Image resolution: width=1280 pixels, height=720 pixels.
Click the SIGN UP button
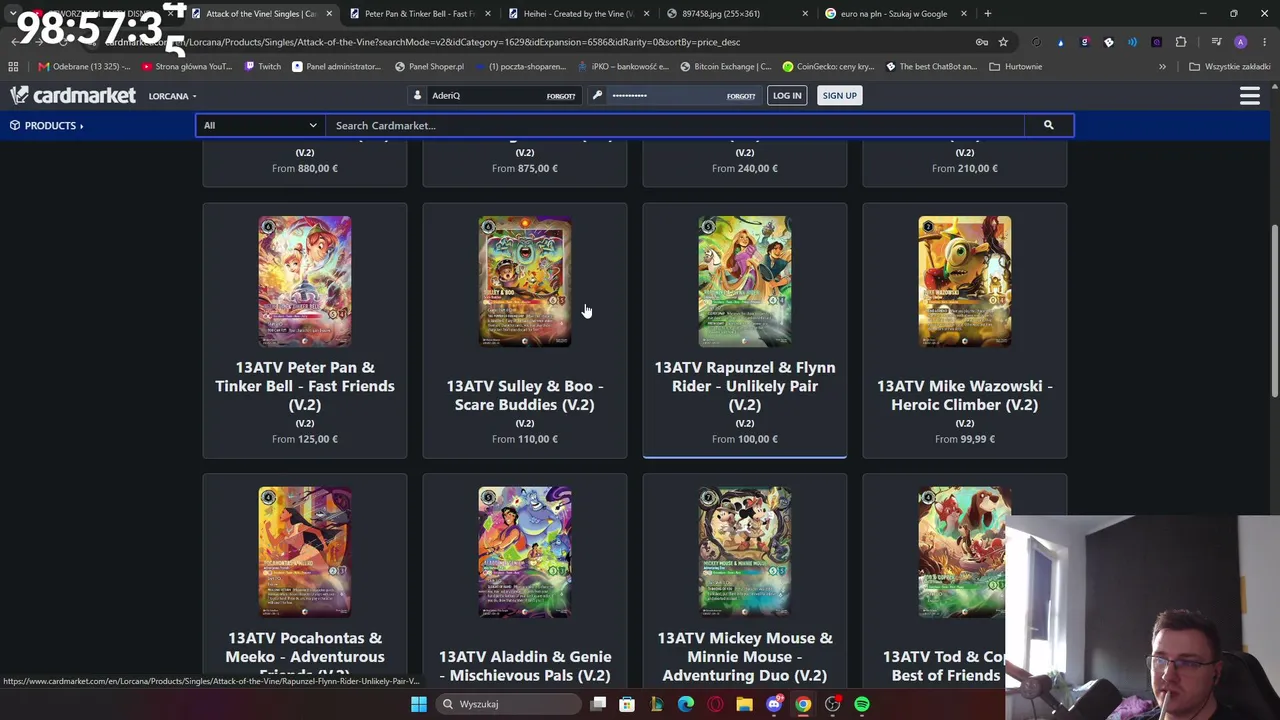pos(839,95)
